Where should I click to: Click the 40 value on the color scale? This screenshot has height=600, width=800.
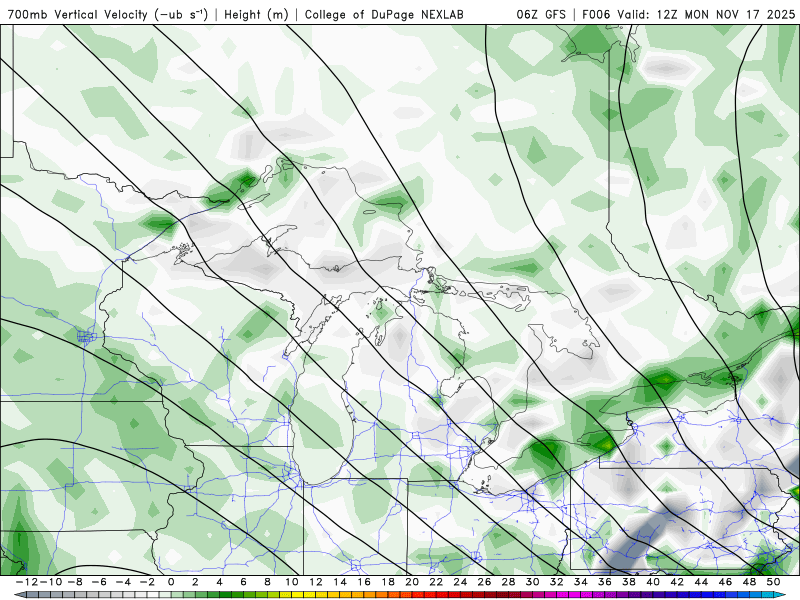pos(653,582)
